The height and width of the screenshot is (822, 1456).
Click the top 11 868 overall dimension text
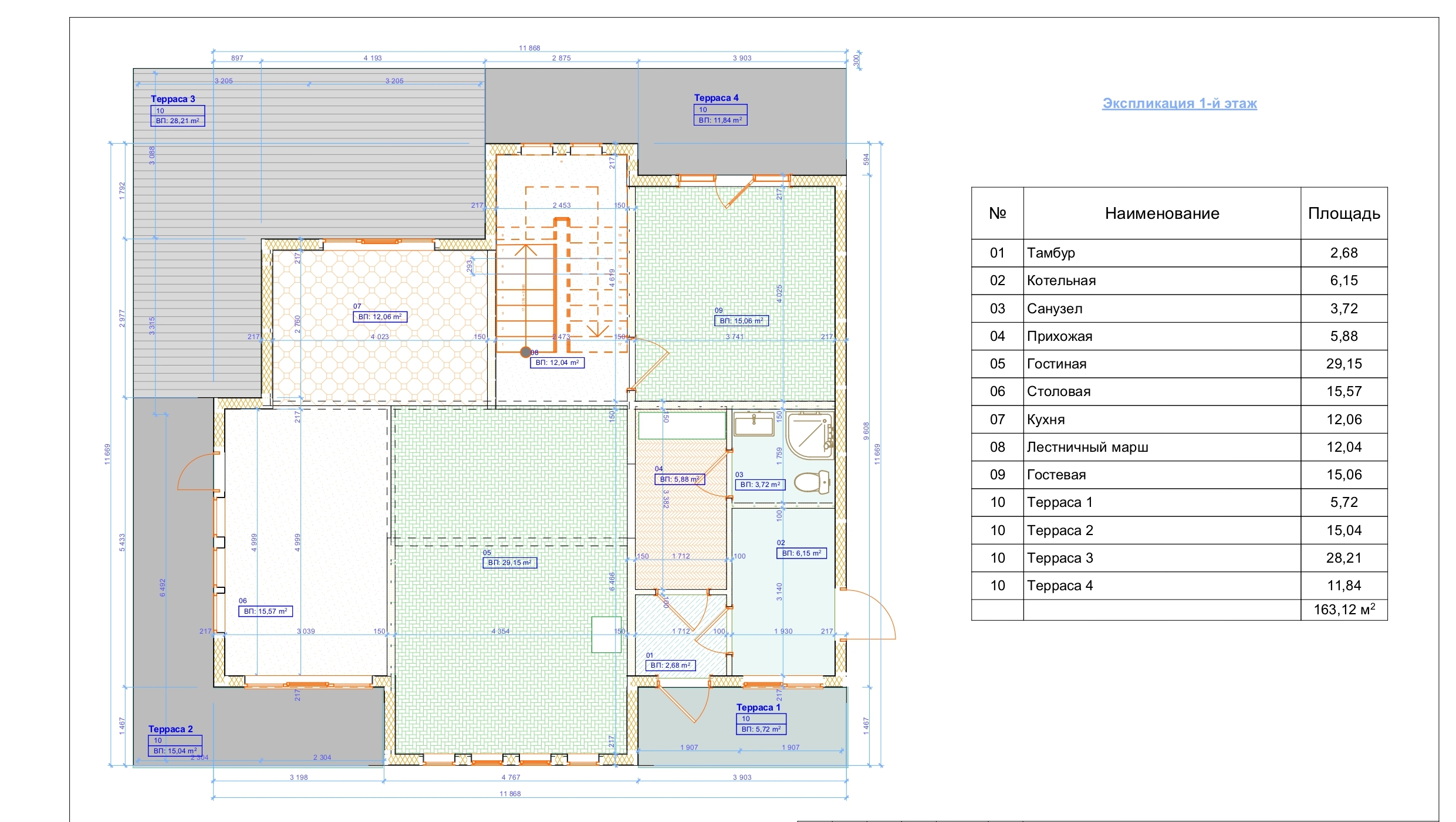click(x=529, y=48)
